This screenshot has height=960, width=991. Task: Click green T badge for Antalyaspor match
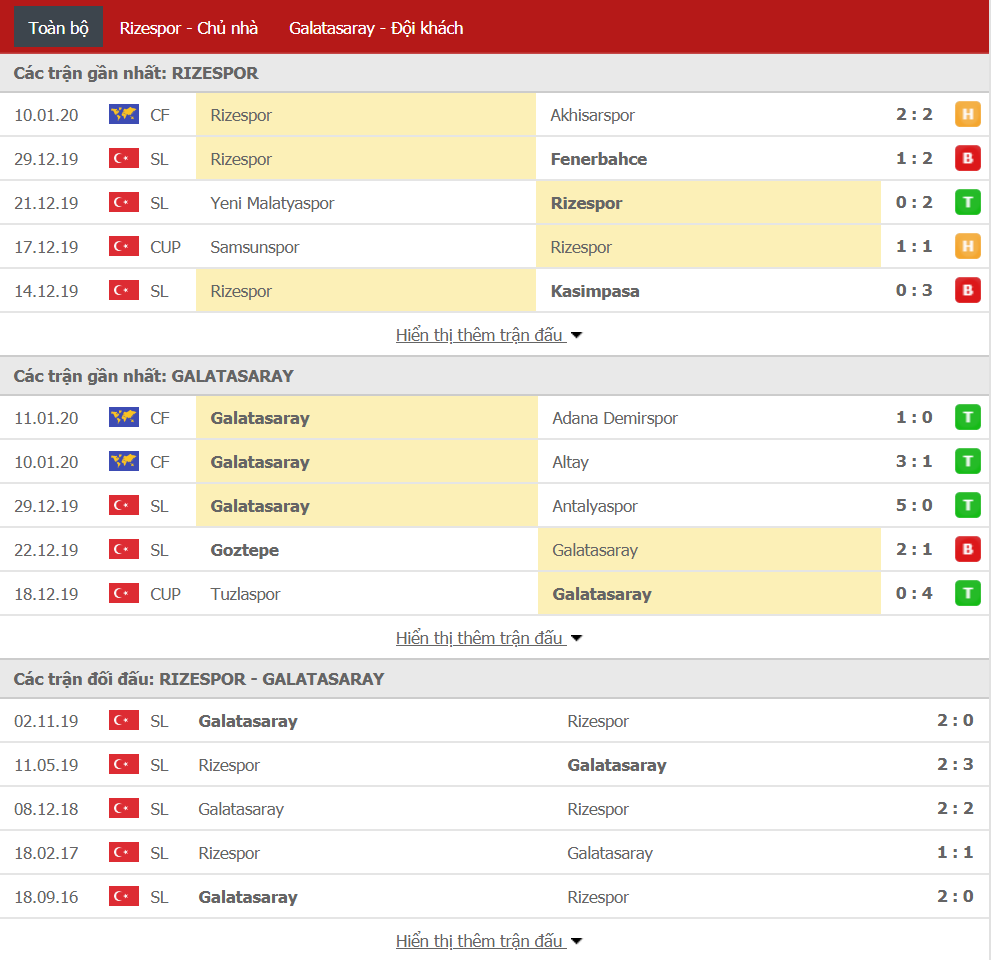[x=968, y=505]
